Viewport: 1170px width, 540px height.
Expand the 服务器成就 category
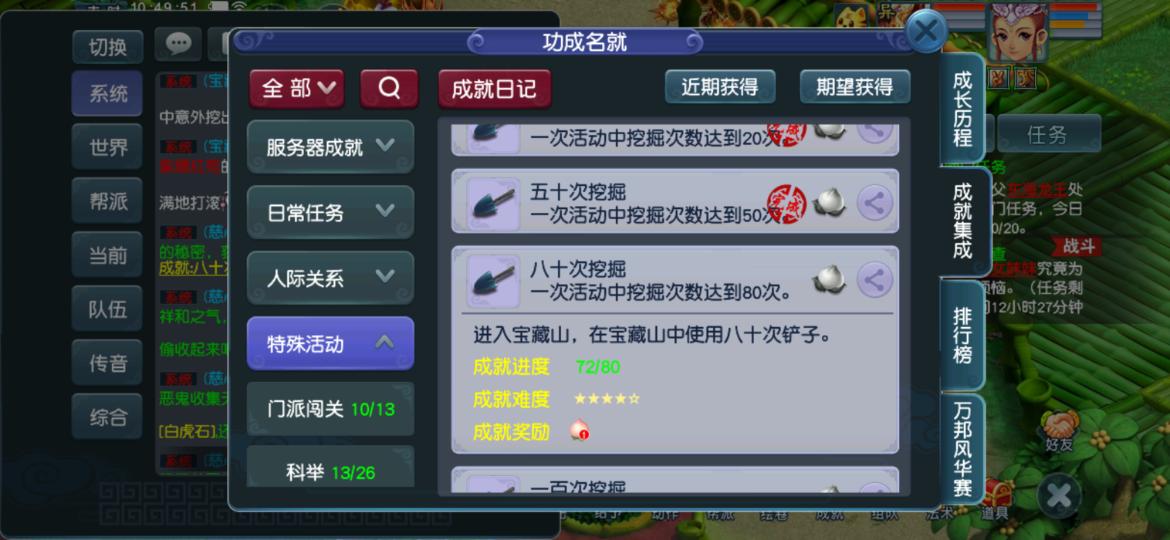pos(330,147)
